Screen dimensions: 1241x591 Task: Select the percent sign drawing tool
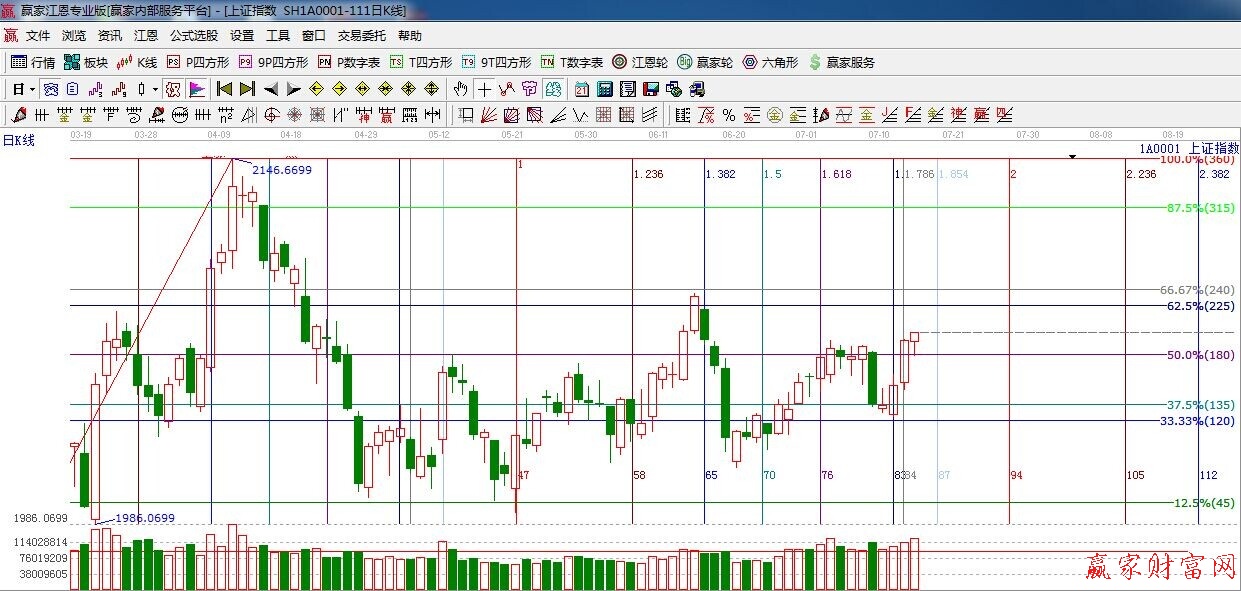point(729,115)
